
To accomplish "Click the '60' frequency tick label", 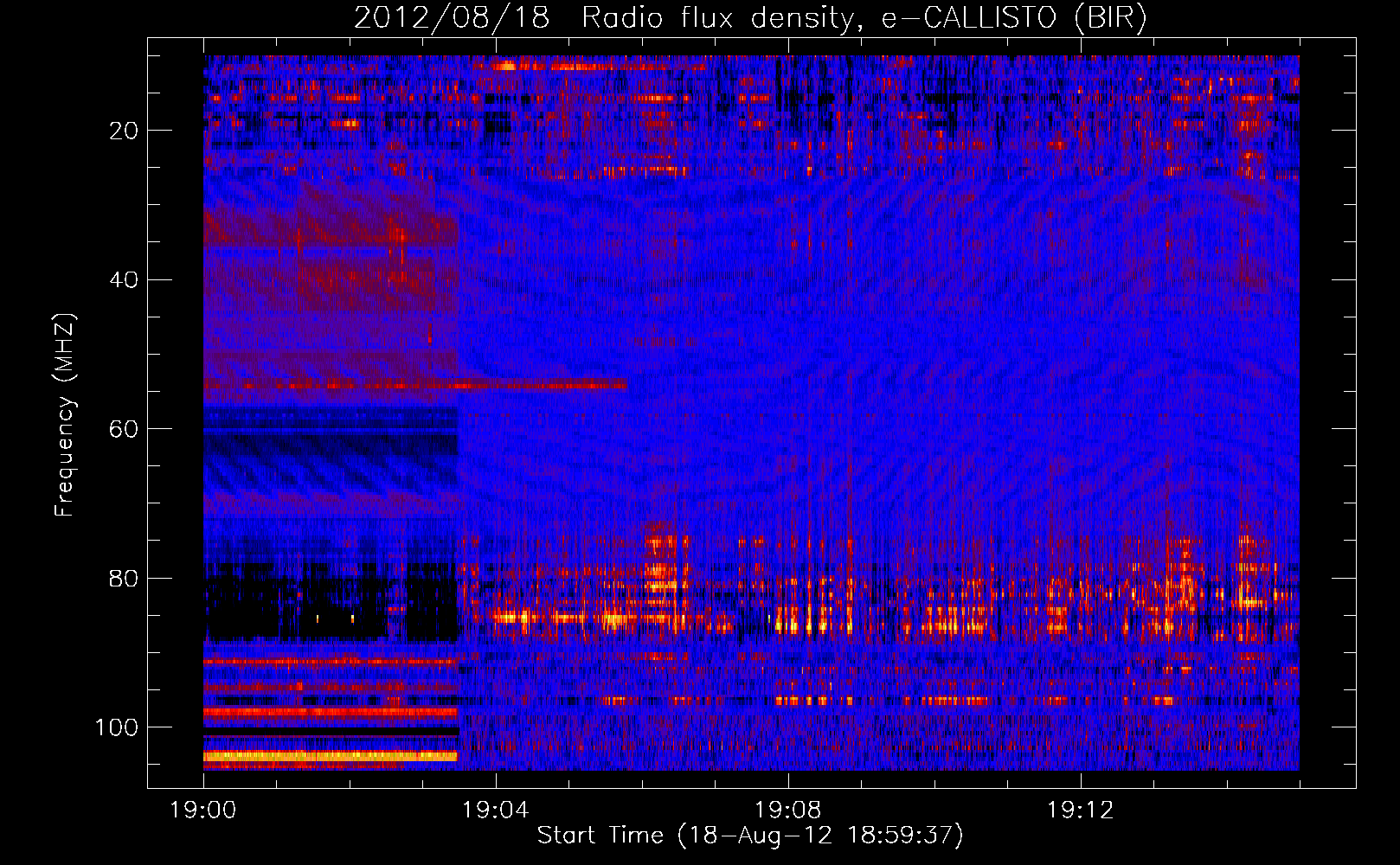I will click(125, 429).
